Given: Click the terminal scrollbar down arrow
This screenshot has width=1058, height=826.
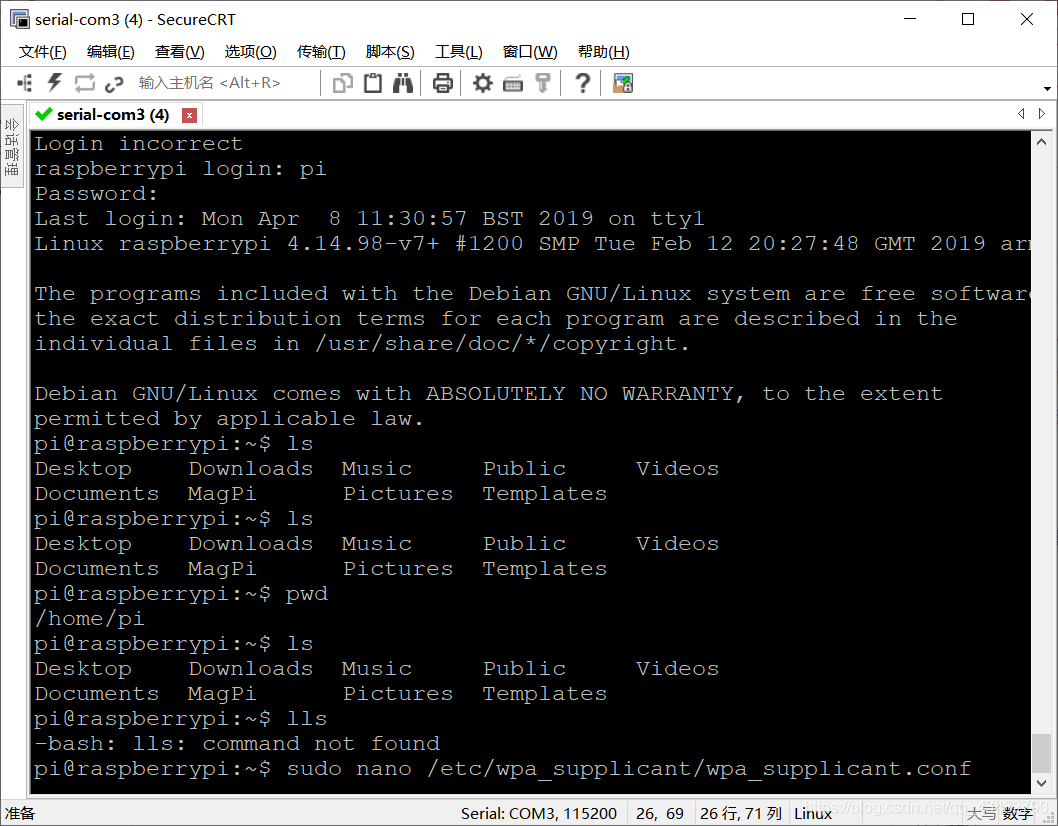Looking at the screenshot, I should 1041,783.
